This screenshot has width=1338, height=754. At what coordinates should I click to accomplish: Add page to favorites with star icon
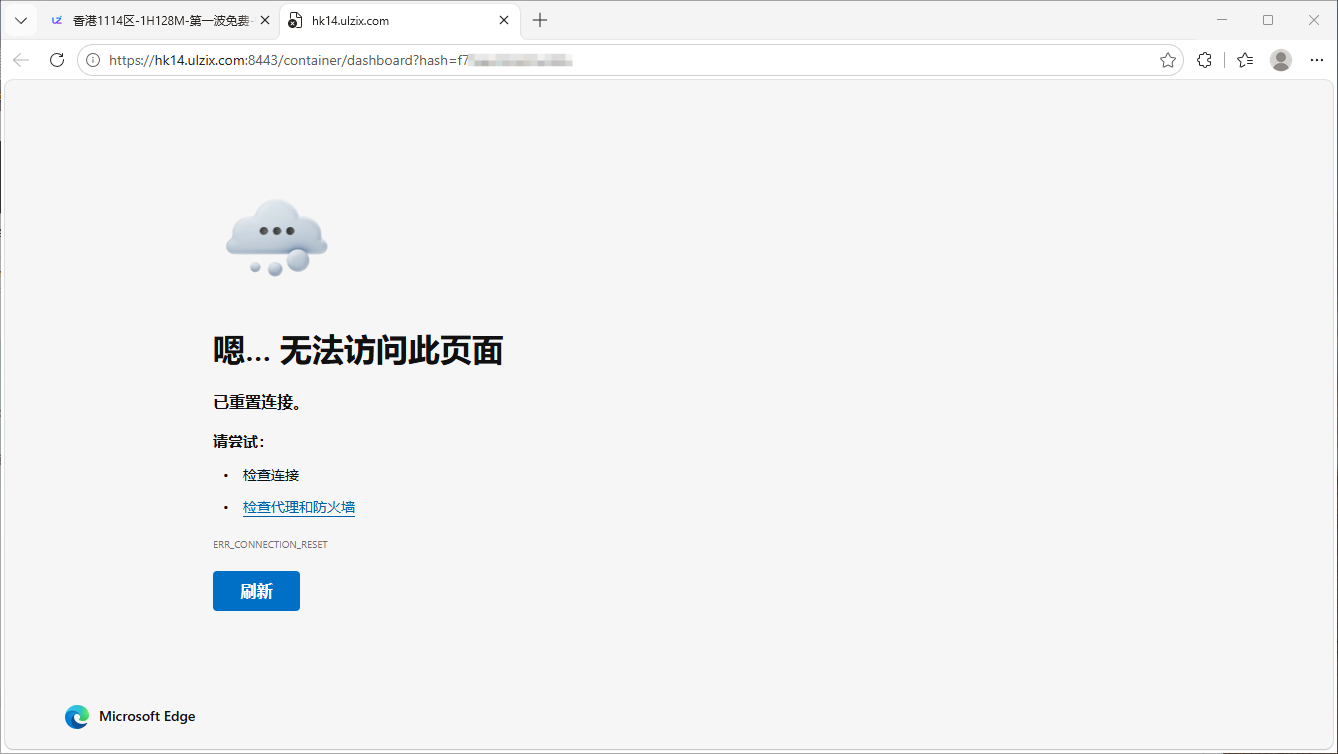click(1167, 60)
